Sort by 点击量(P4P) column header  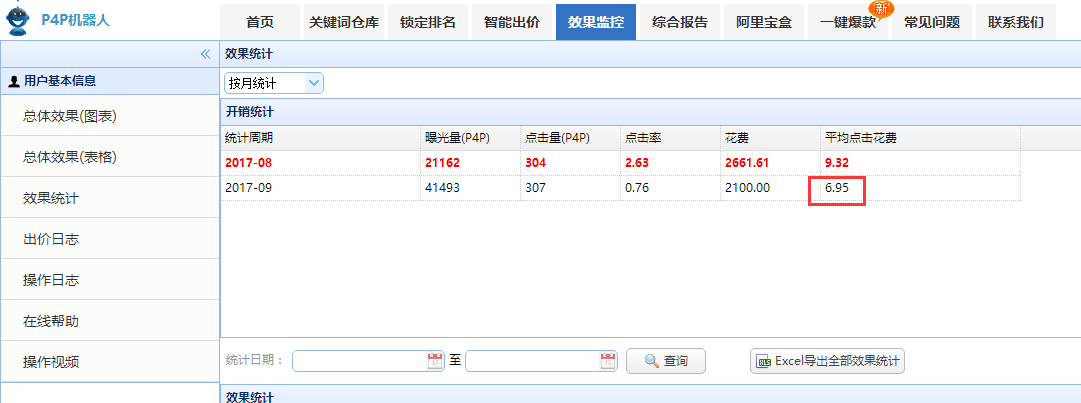[570, 138]
